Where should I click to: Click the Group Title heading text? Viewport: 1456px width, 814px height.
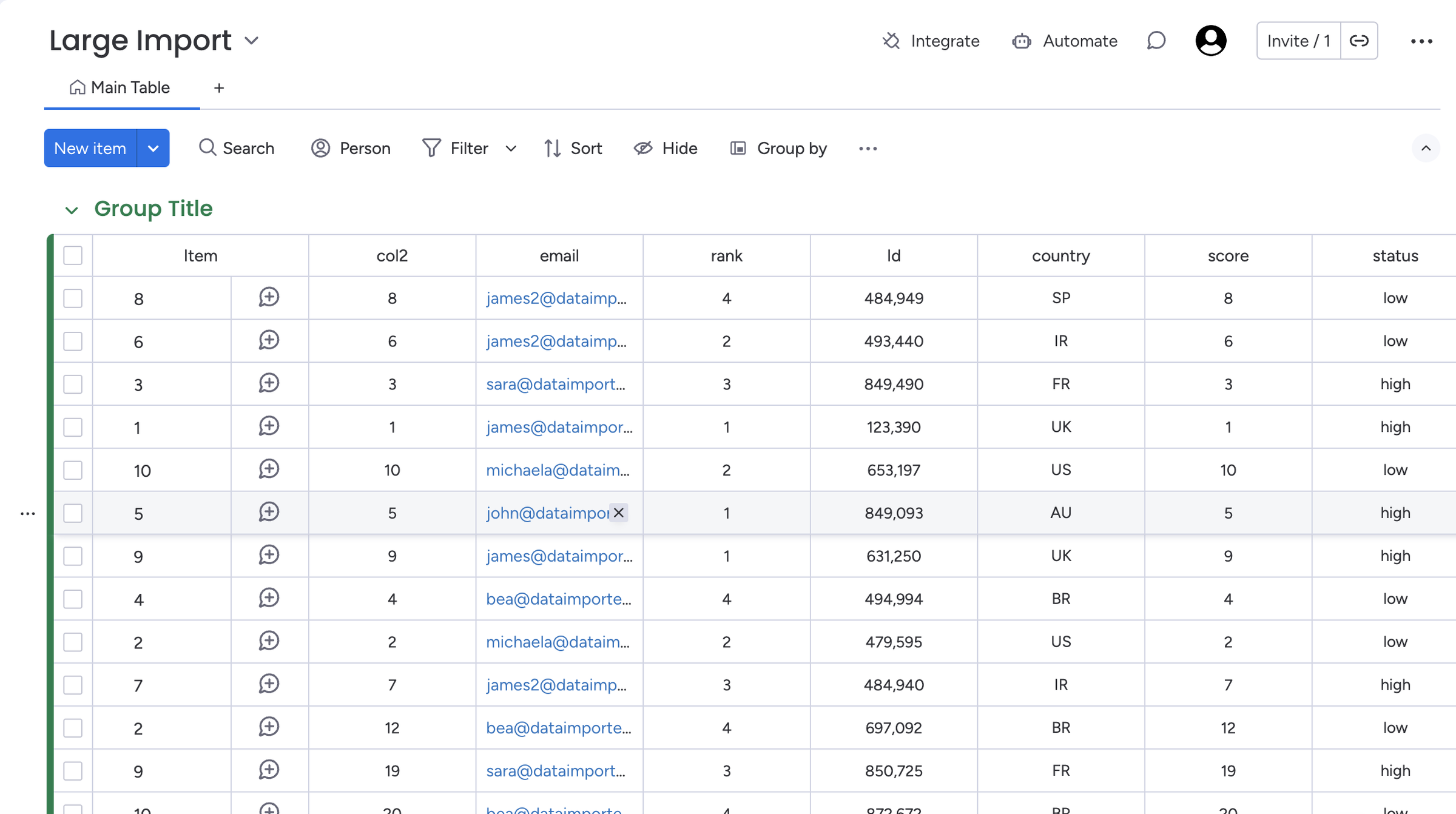click(x=153, y=209)
